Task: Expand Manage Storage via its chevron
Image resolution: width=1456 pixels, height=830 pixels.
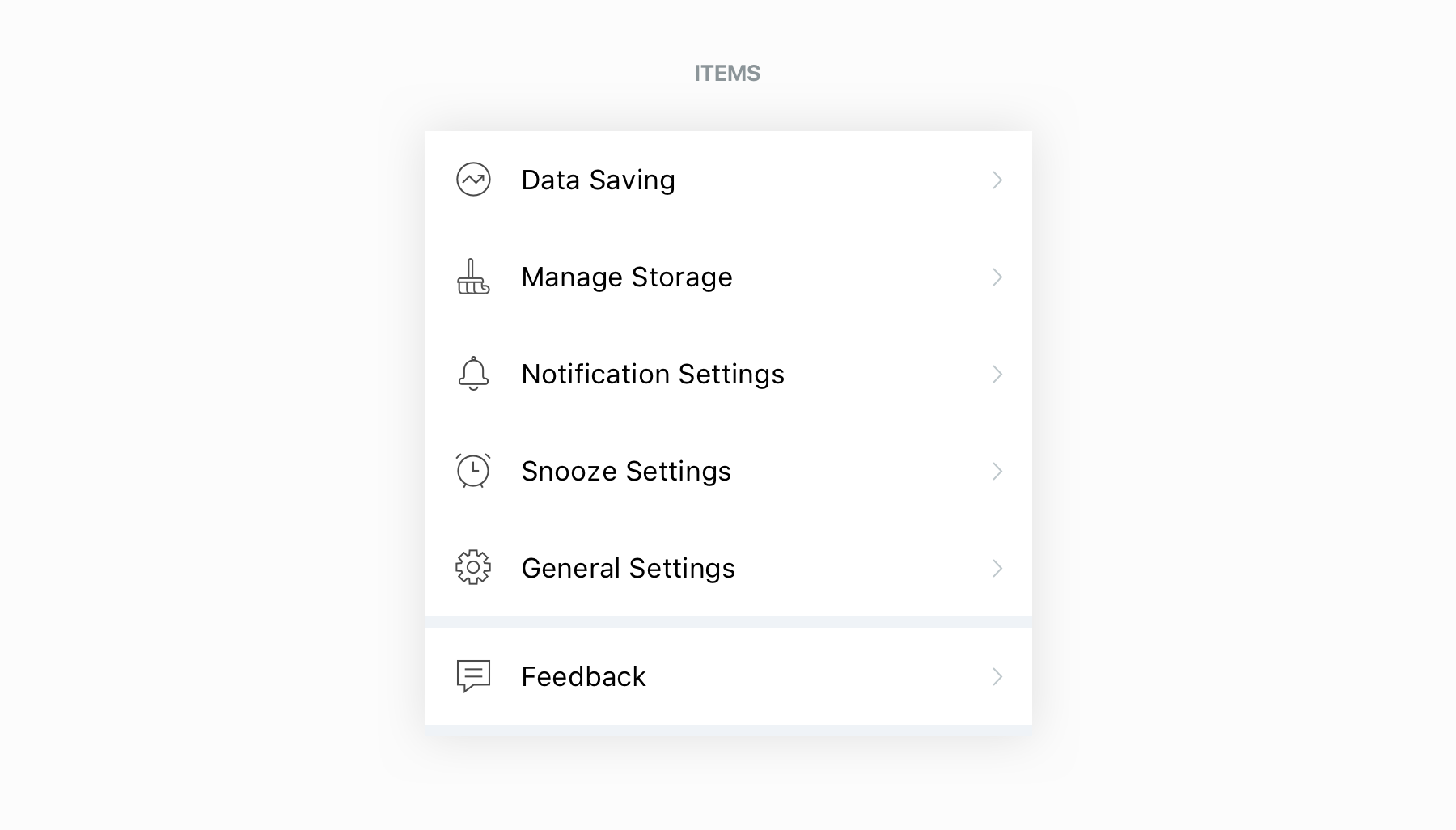Action: [x=997, y=277]
